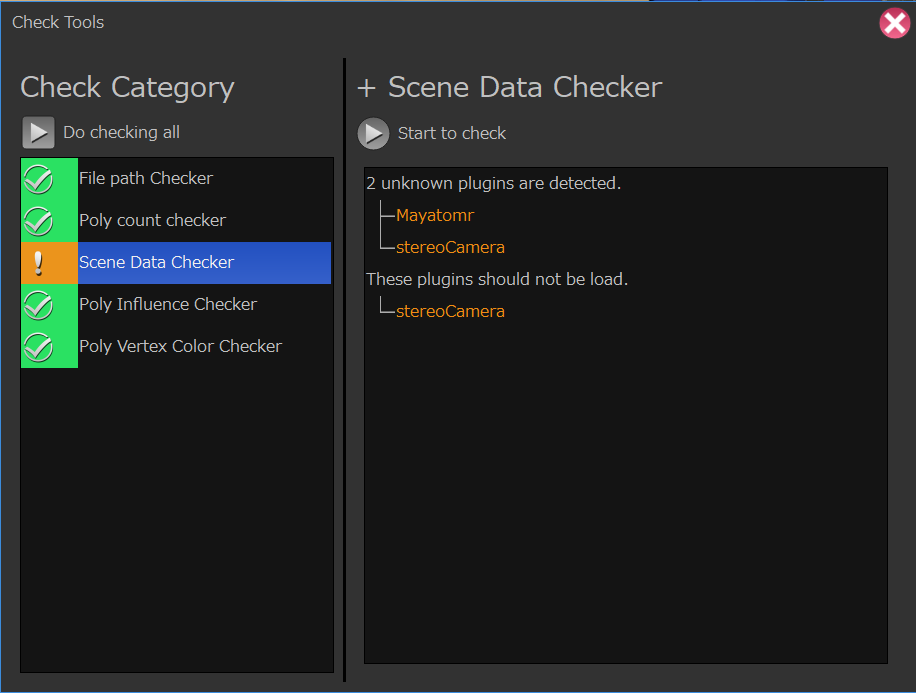The height and width of the screenshot is (693, 916).
Task: Select the Mayatomr plugin entry
Action: pyautogui.click(x=434, y=216)
